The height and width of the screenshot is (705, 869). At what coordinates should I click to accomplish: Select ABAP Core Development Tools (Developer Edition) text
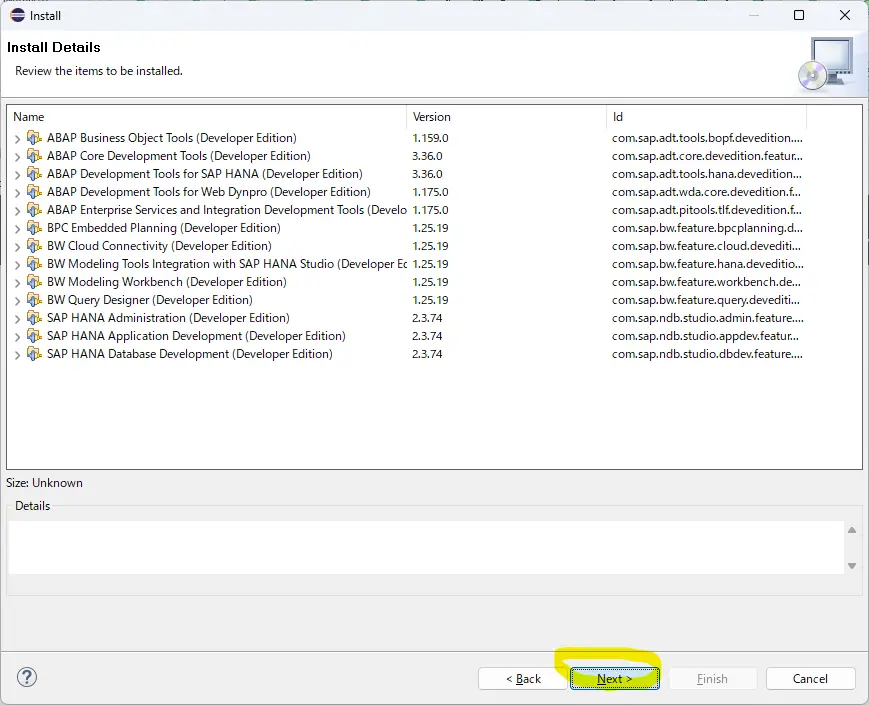point(178,156)
